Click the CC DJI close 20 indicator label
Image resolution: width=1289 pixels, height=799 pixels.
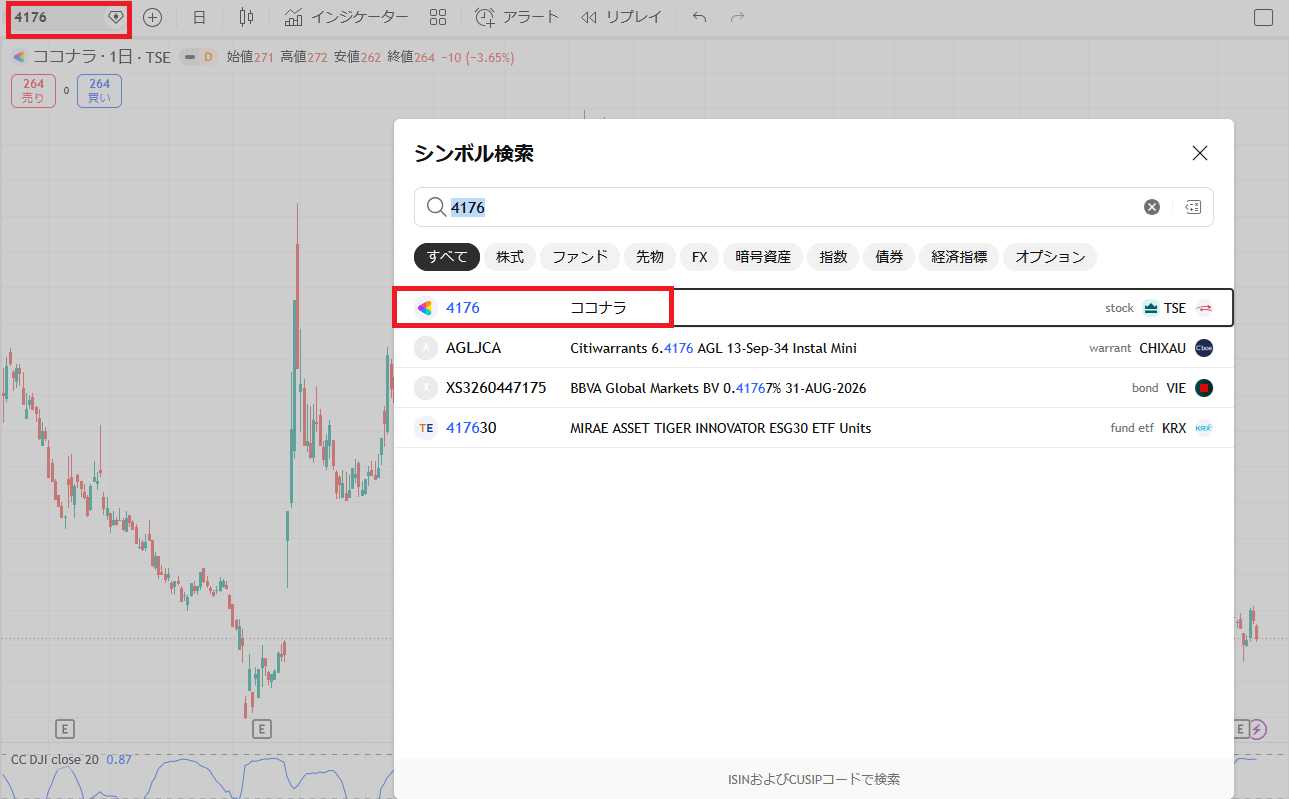(x=55, y=759)
